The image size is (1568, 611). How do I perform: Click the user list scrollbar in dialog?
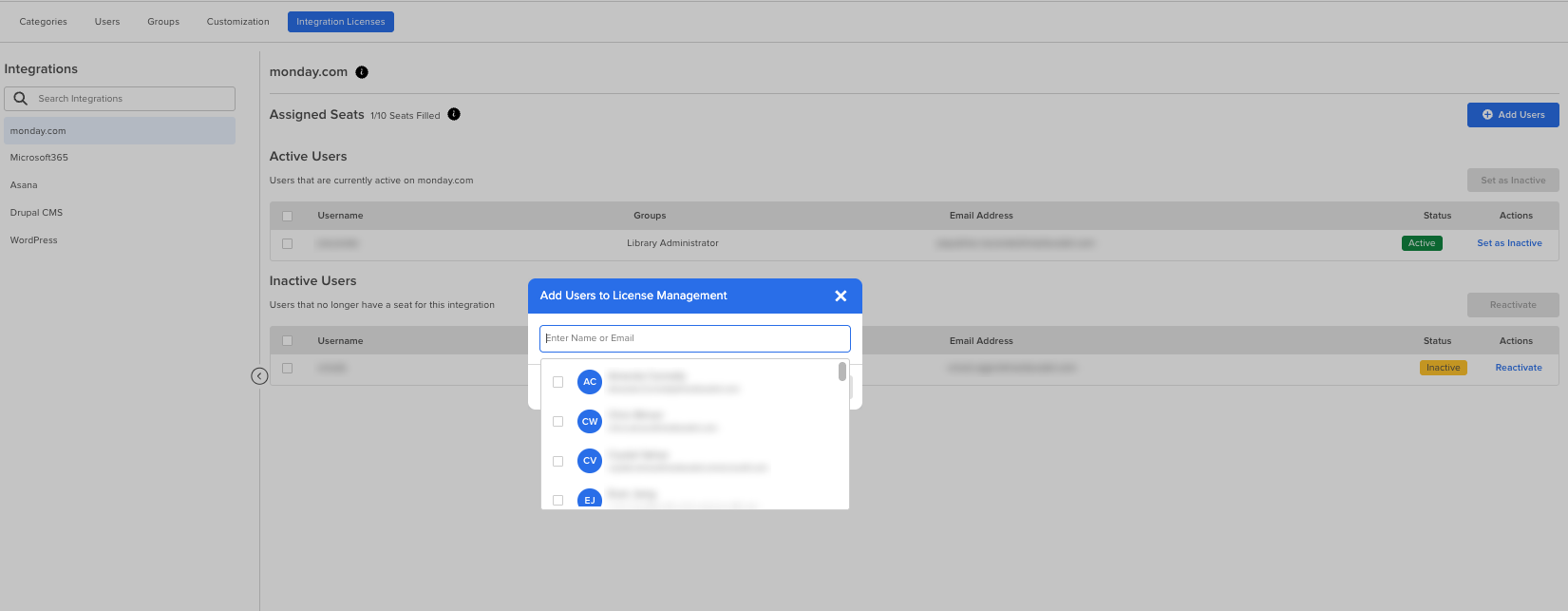pos(842,372)
